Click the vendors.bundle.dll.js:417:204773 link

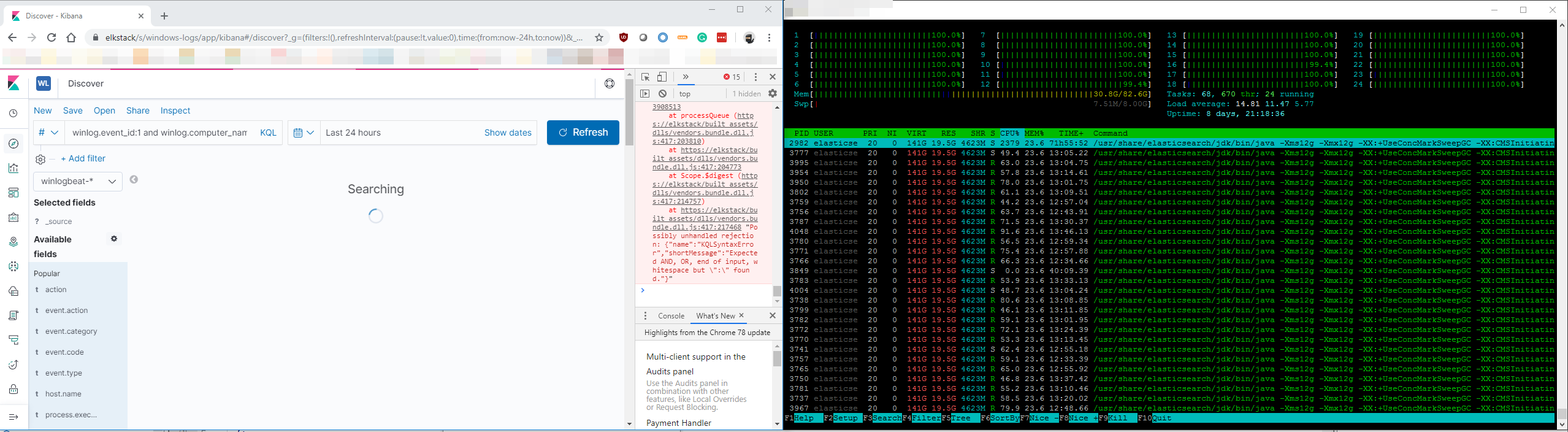tap(705, 158)
